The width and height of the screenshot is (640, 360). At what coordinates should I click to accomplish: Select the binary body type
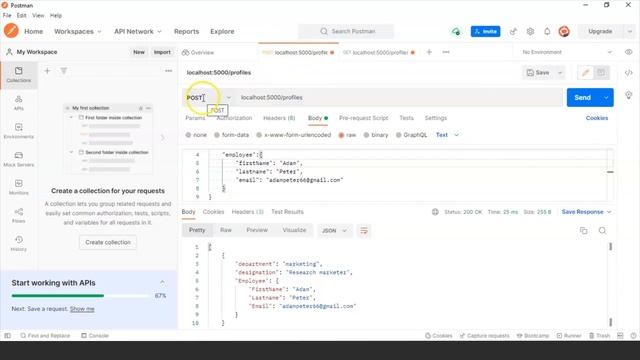point(376,135)
